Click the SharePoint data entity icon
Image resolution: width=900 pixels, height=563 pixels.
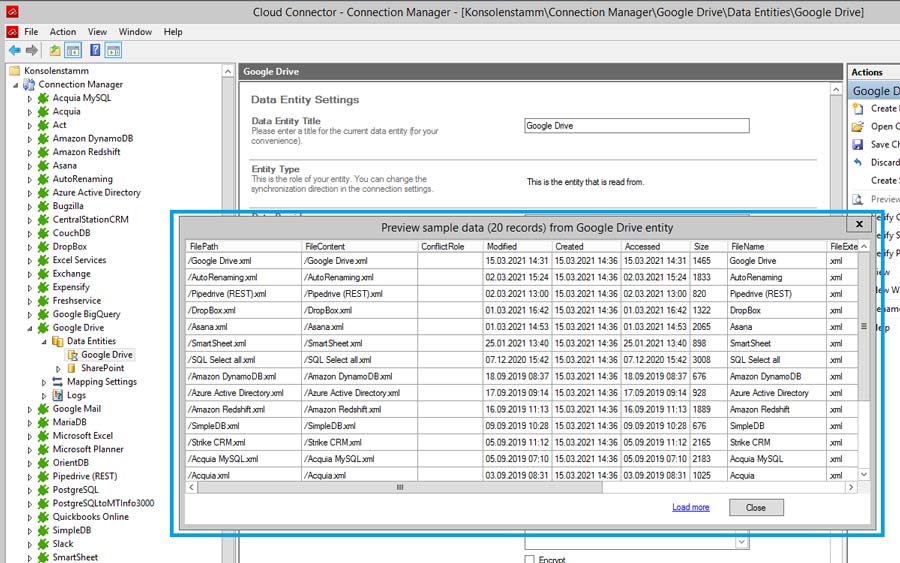point(72,368)
